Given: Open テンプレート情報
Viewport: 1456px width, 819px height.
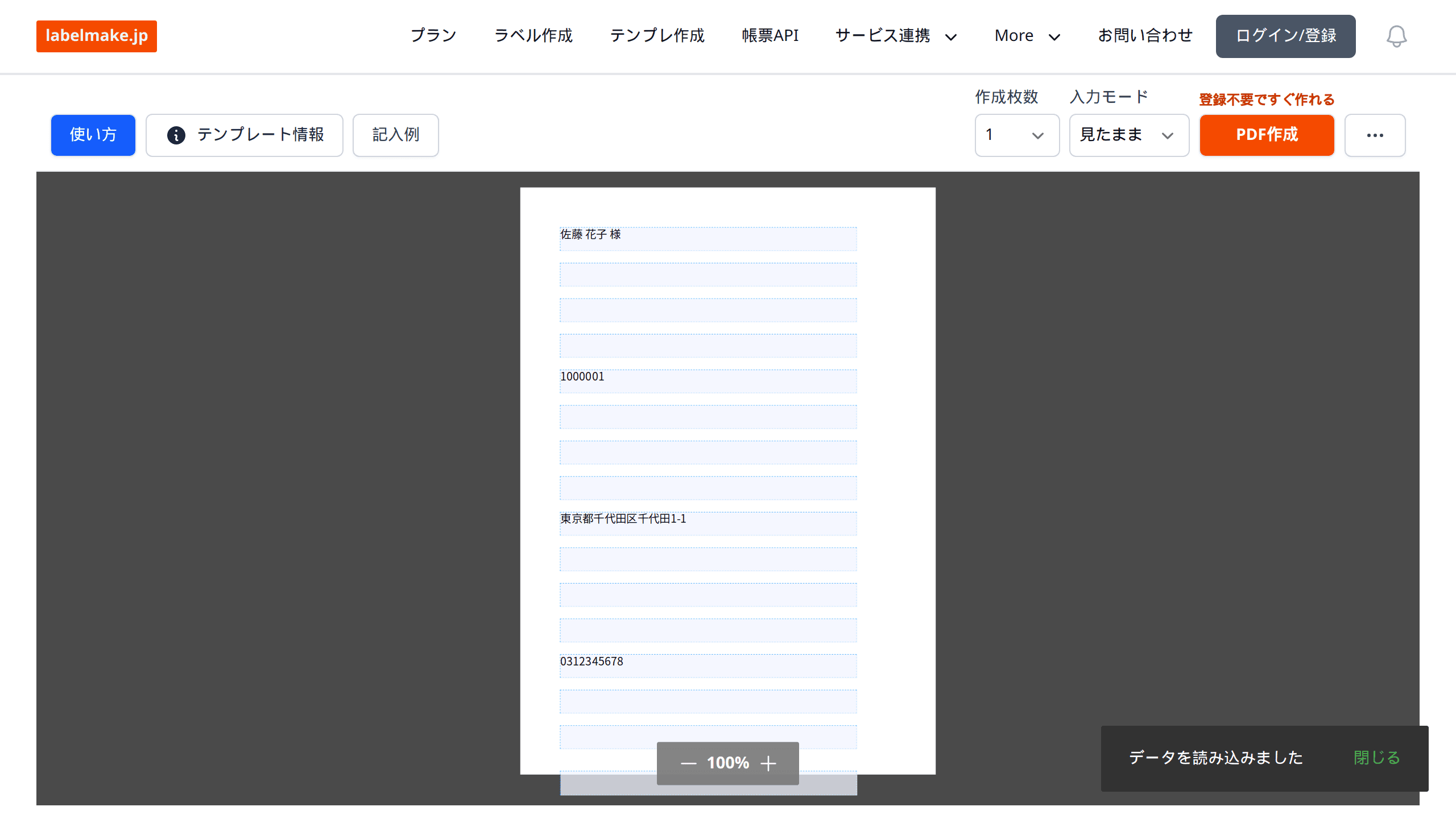Looking at the screenshot, I should point(245,135).
